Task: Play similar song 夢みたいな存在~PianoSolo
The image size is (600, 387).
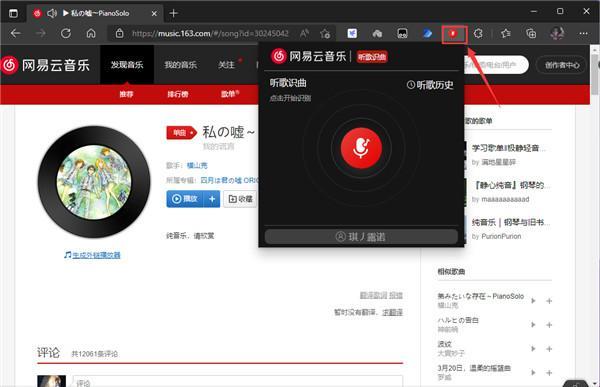Action: [533, 301]
